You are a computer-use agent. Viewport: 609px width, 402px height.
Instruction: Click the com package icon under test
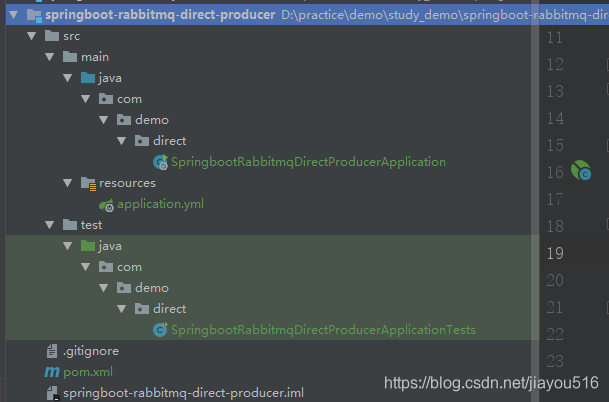pos(106,266)
